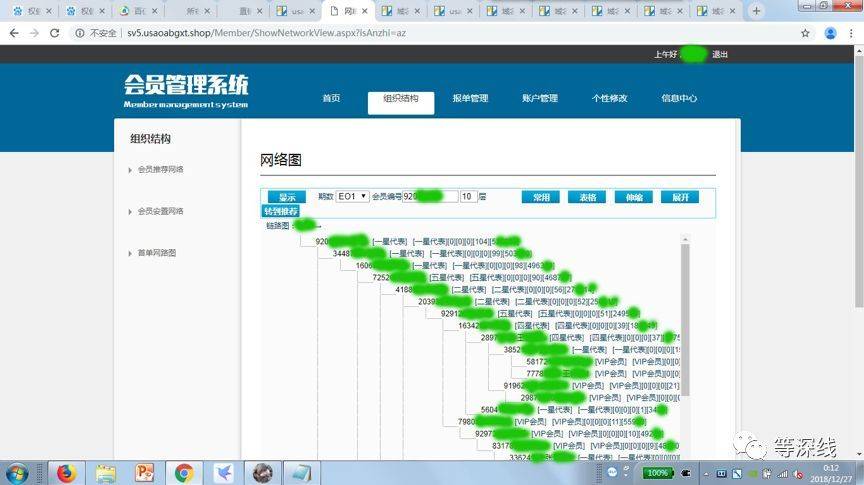Click the 层 level number input field

[468, 197]
